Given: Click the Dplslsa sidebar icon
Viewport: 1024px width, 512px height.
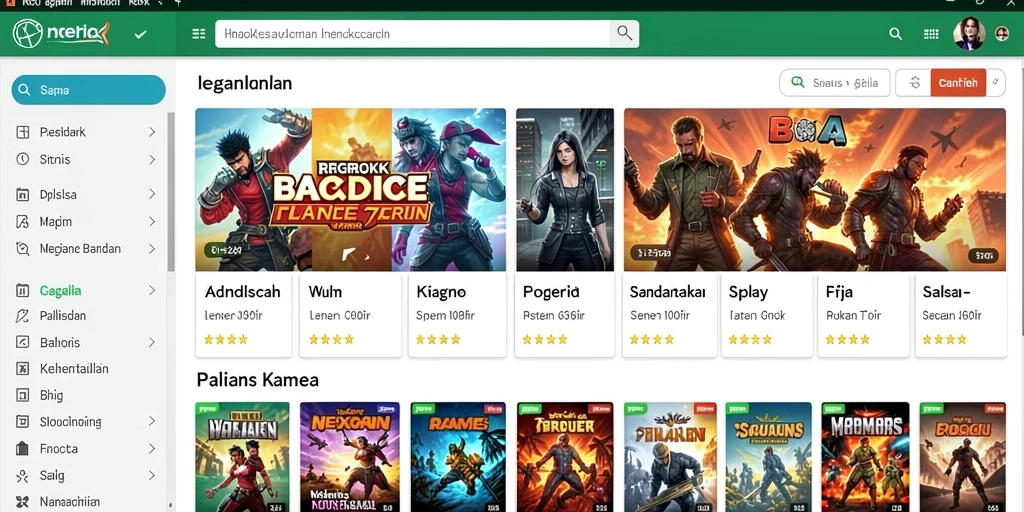Looking at the screenshot, I should [23, 194].
